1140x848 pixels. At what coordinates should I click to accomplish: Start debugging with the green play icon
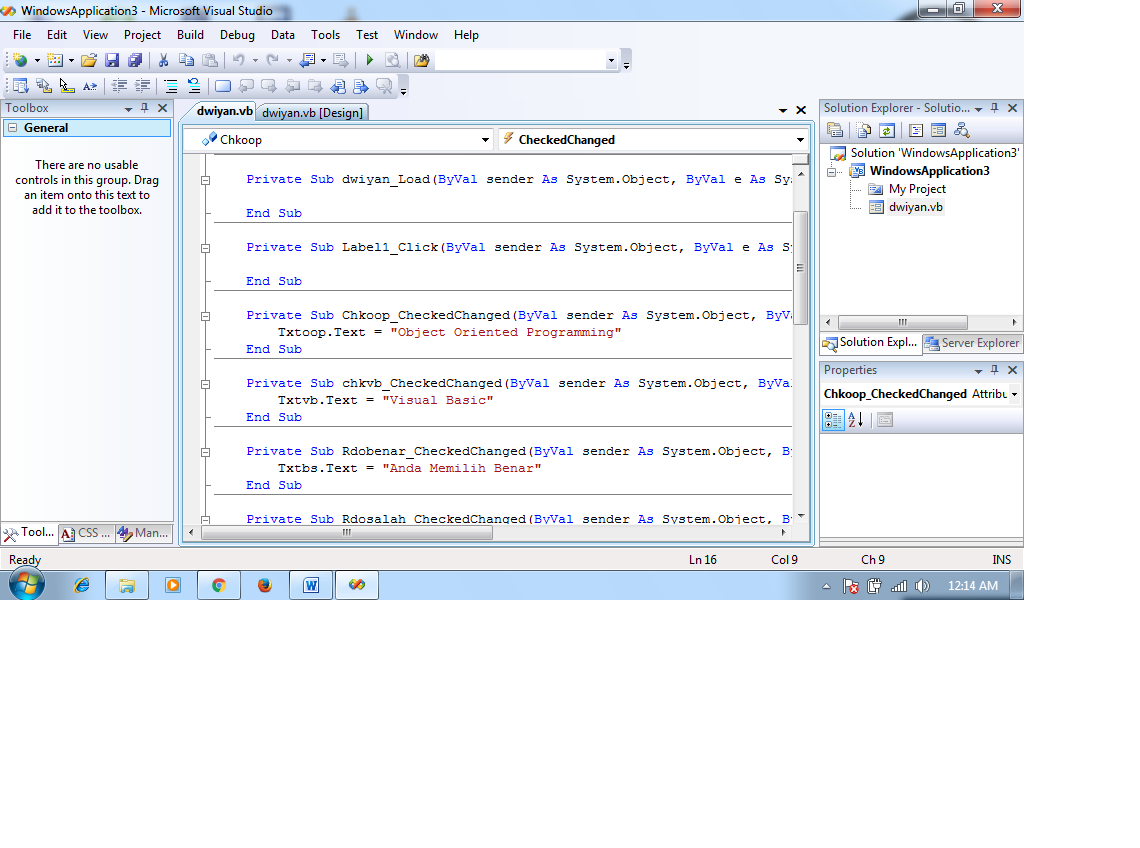[x=369, y=60]
